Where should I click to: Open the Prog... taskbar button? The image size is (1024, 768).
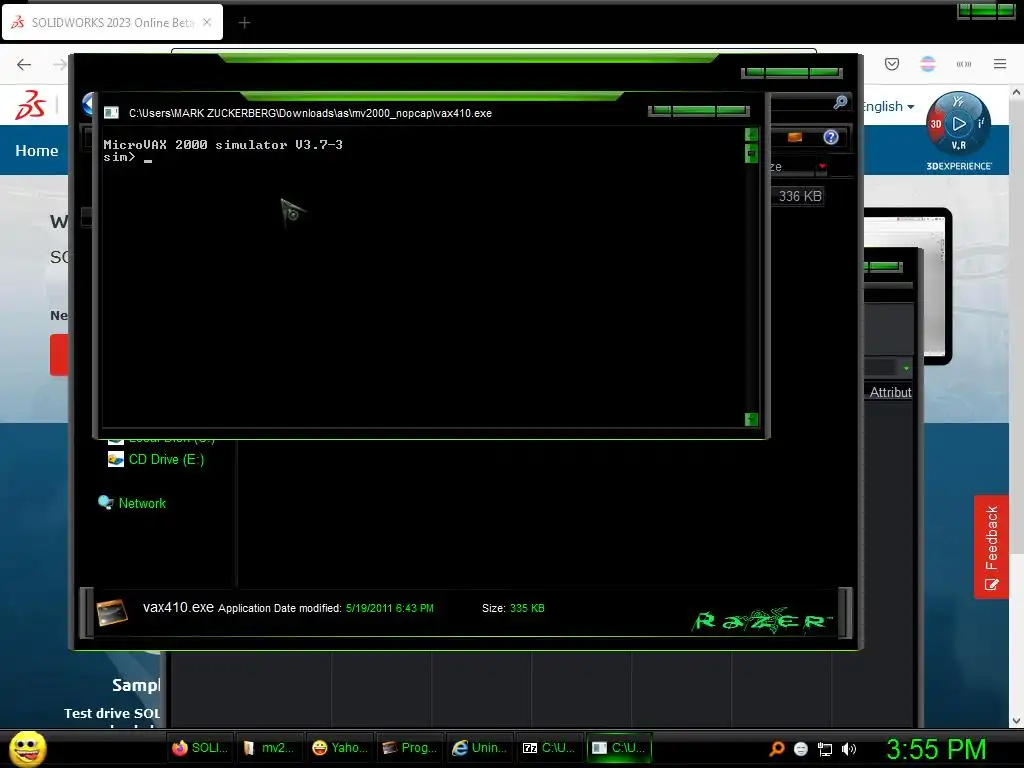click(409, 748)
